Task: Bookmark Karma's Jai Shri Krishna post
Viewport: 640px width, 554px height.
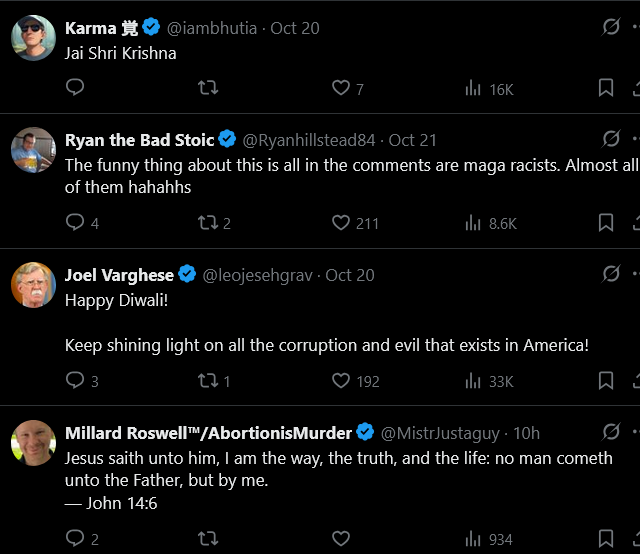Action: [606, 88]
